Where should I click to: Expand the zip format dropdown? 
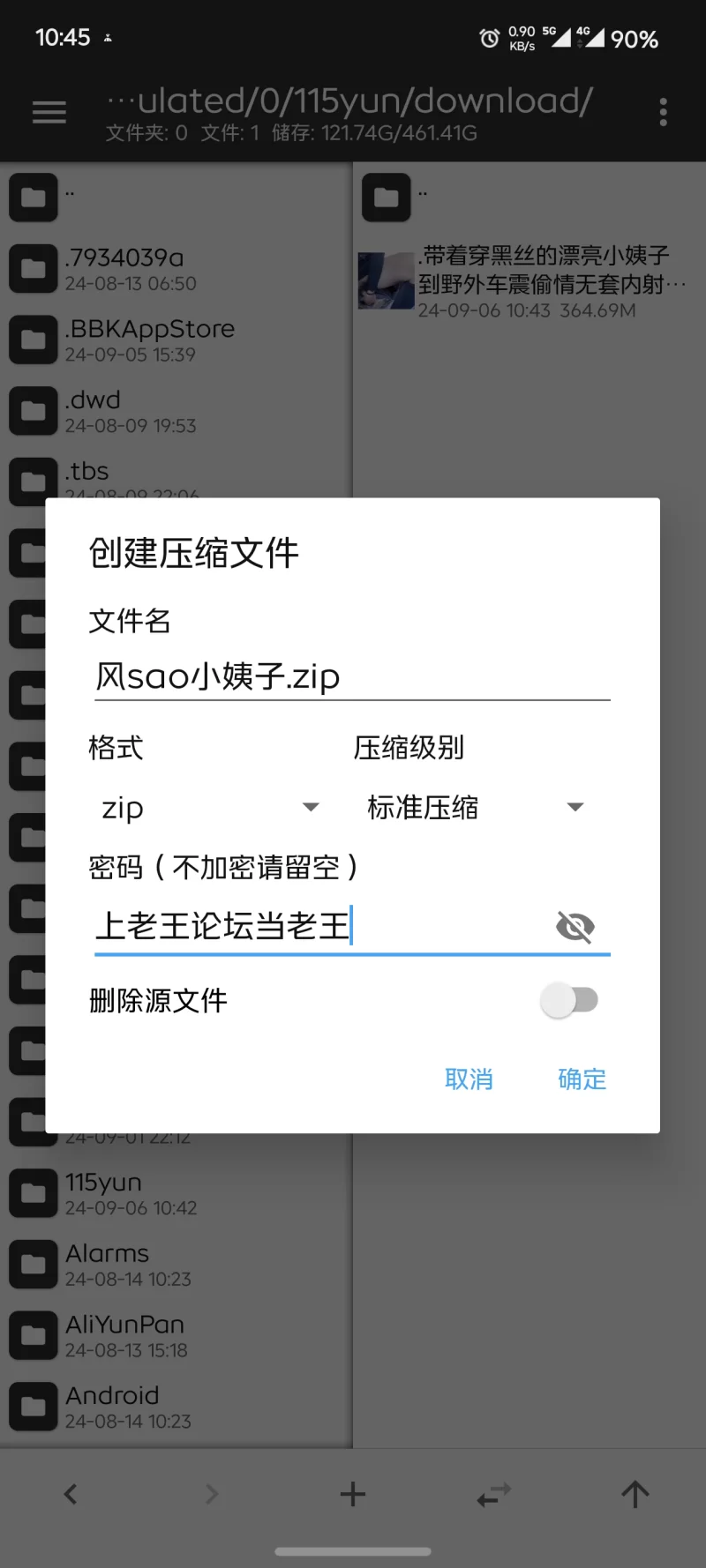coord(210,807)
